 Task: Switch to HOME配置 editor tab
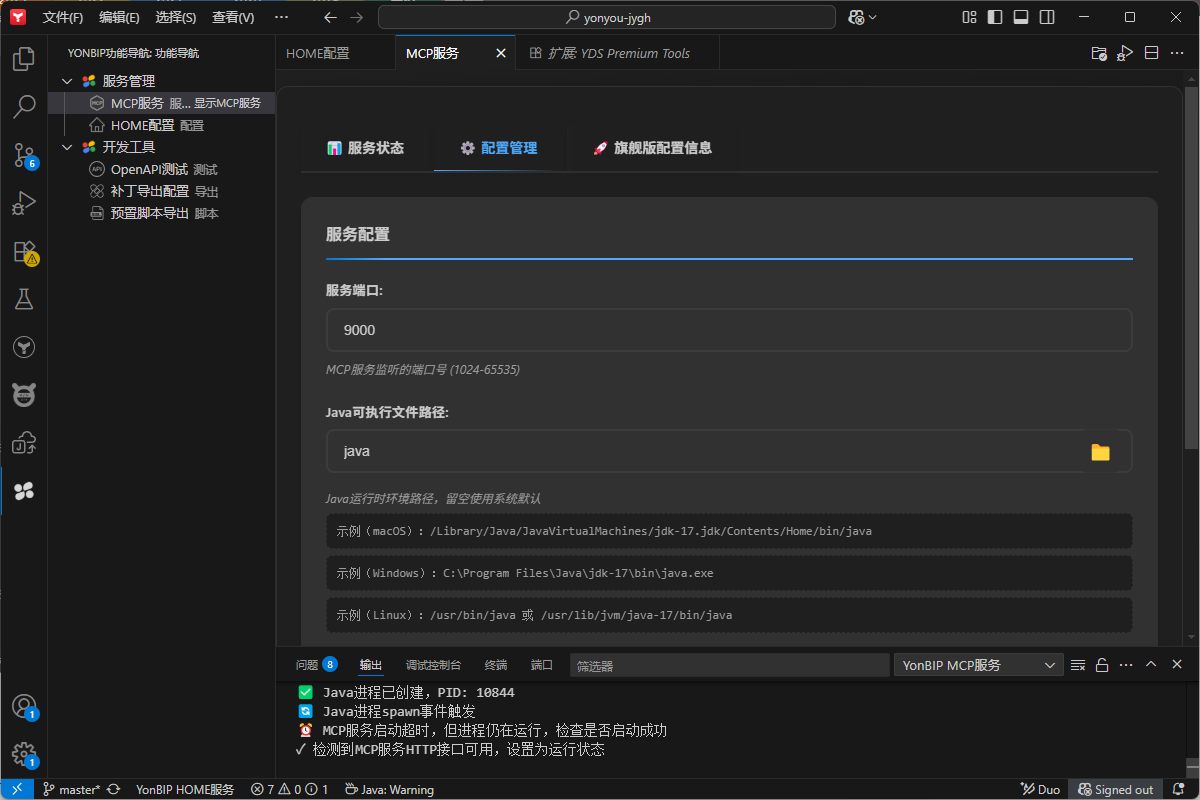335,53
